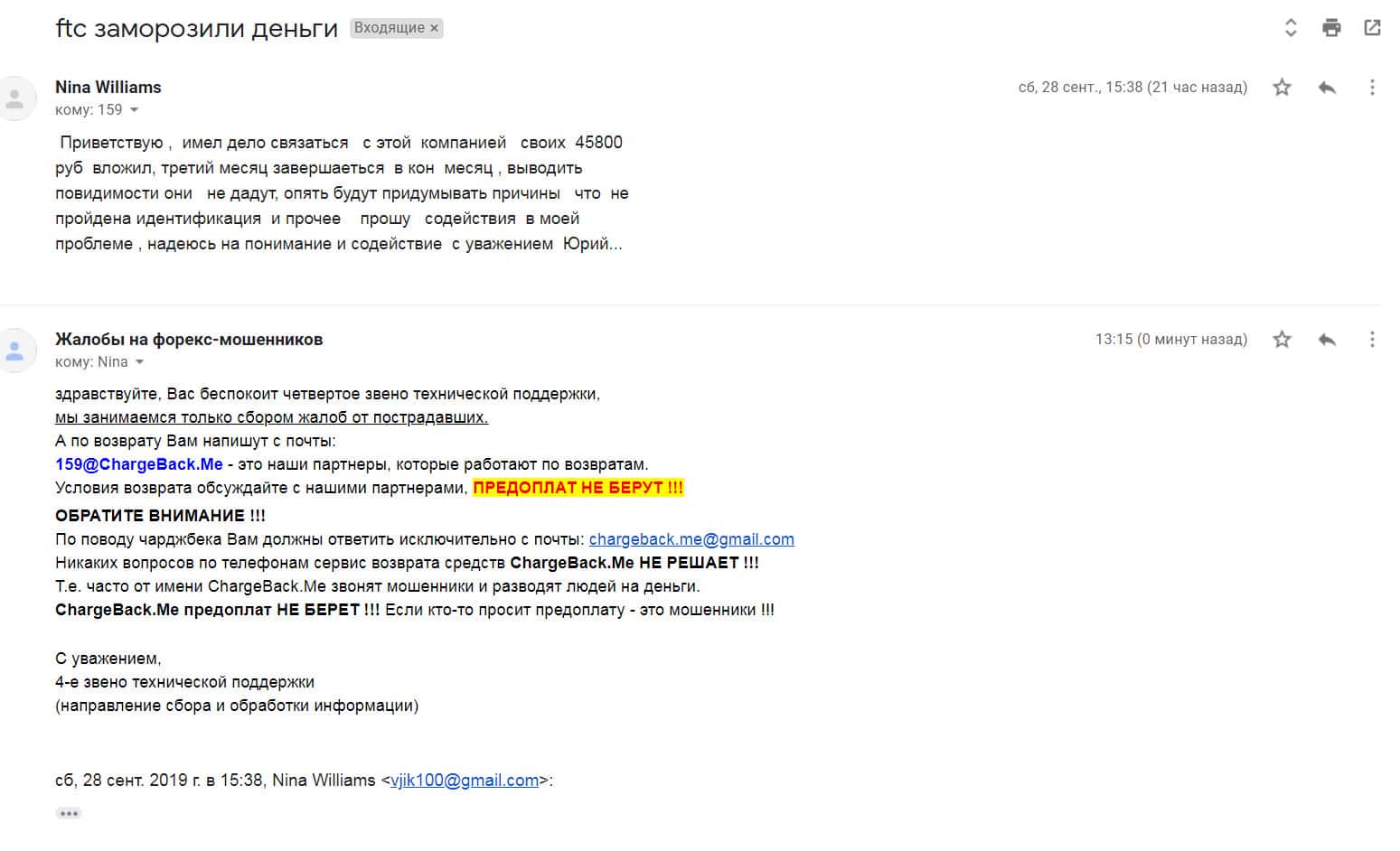
Task: Click the 159@ChargeBack.Me address
Action: pos(138,464)
